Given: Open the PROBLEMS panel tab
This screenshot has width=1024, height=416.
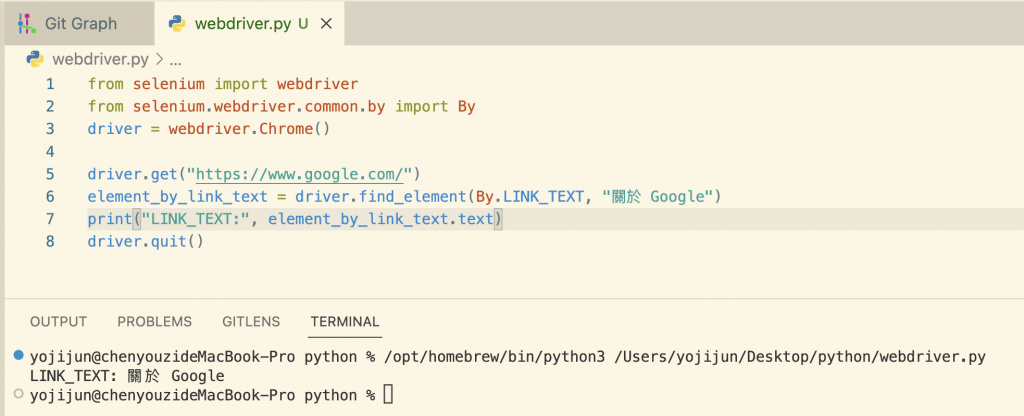Looking at the screenshot, I should click(155, 321).
